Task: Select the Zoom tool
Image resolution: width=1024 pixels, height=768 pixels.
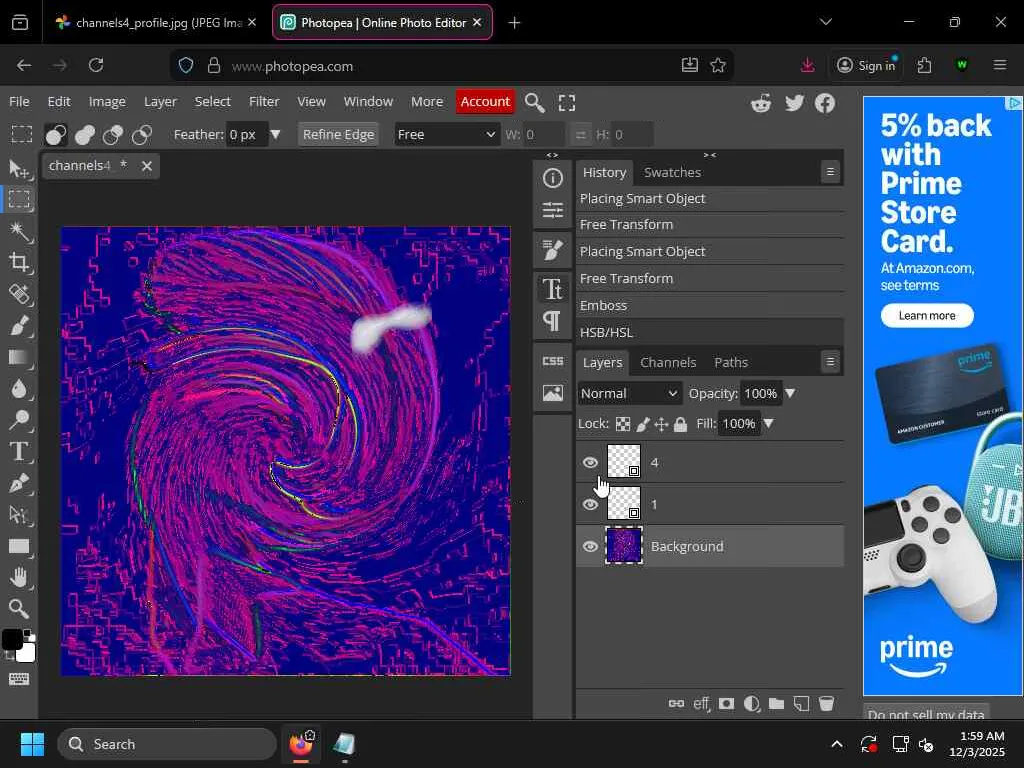Action: click(x=19, y=608)
